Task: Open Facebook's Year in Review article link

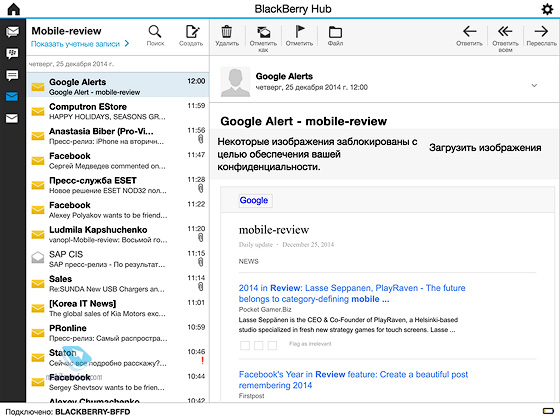Action: point(353,380)
